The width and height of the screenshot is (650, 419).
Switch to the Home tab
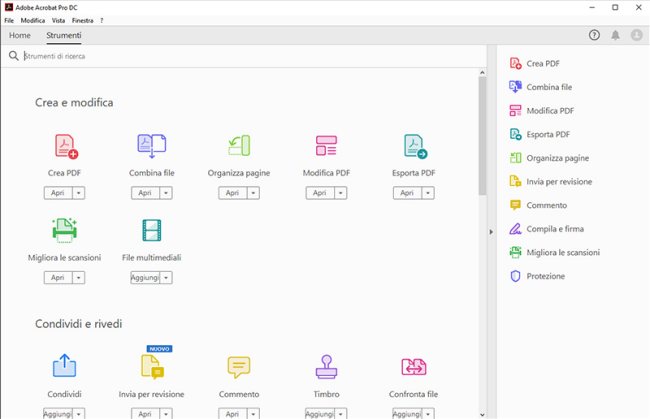(x=19, y=35)
